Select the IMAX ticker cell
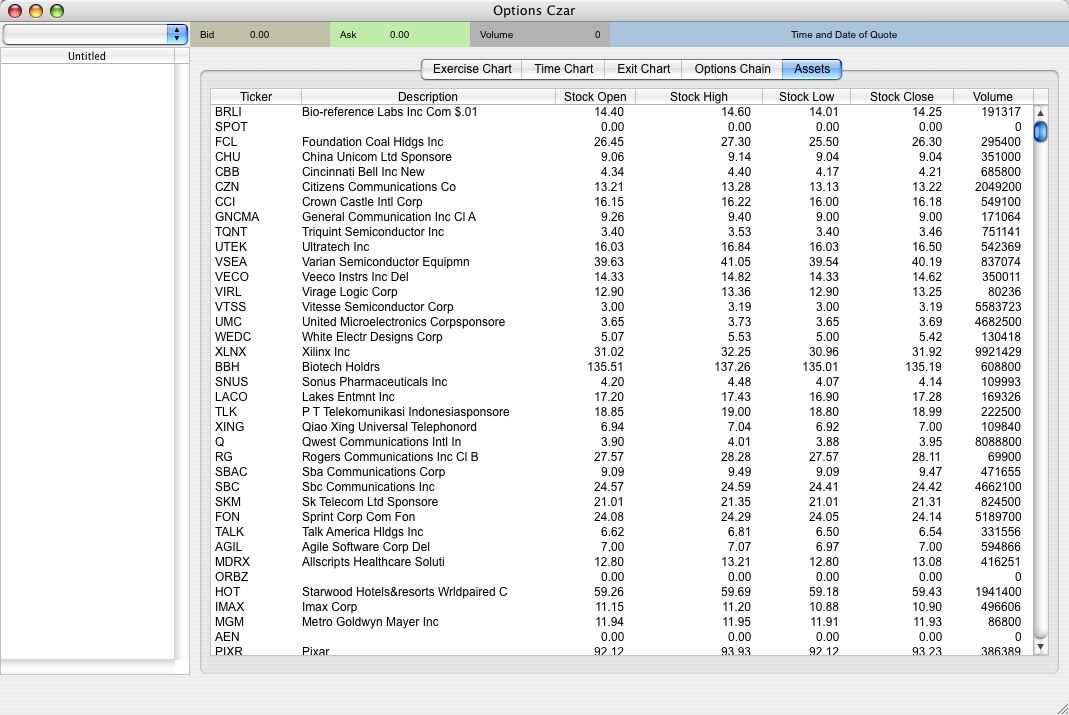1069x715 pixels. 229,607
